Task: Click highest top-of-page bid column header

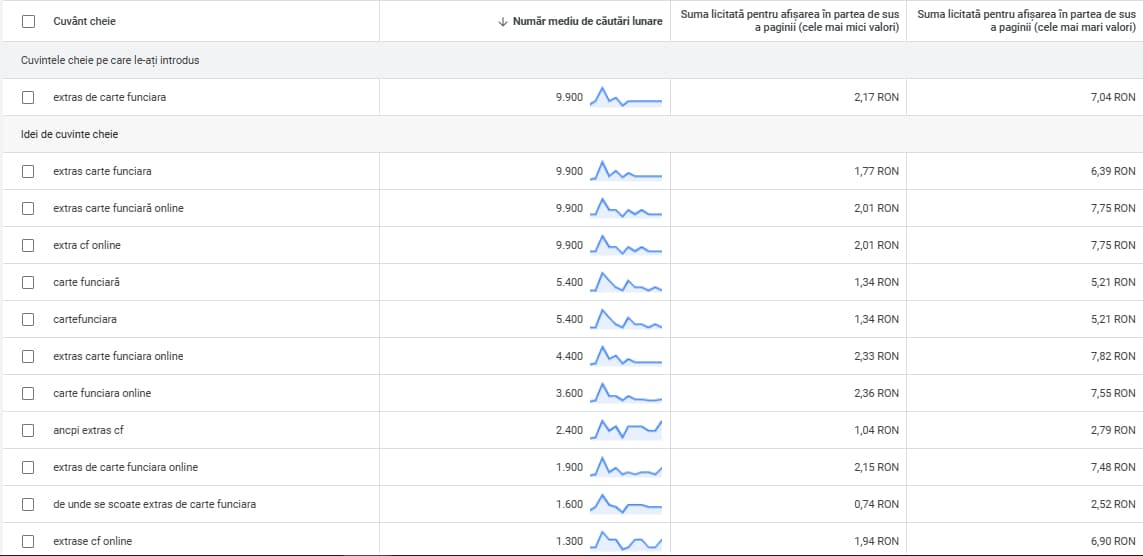Action: coord(1025,20)
